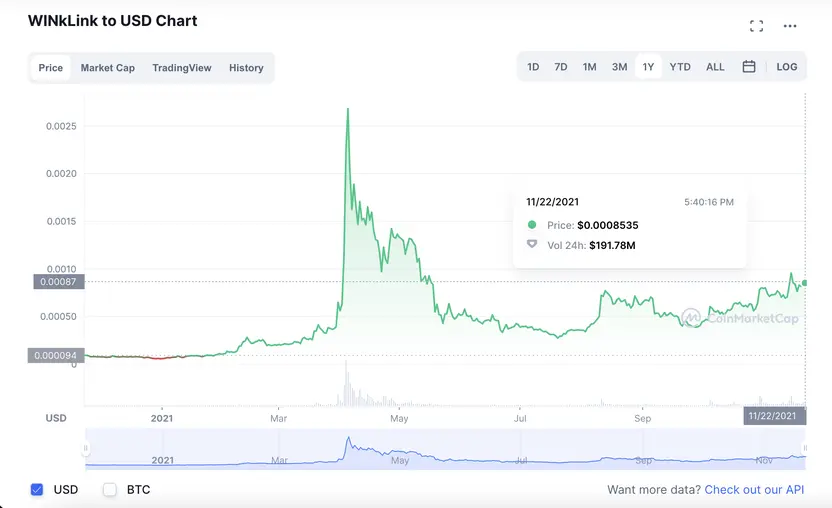Screen dimensions: 832x508
Task: Select the 3M time range
Action: click(620, 67)
